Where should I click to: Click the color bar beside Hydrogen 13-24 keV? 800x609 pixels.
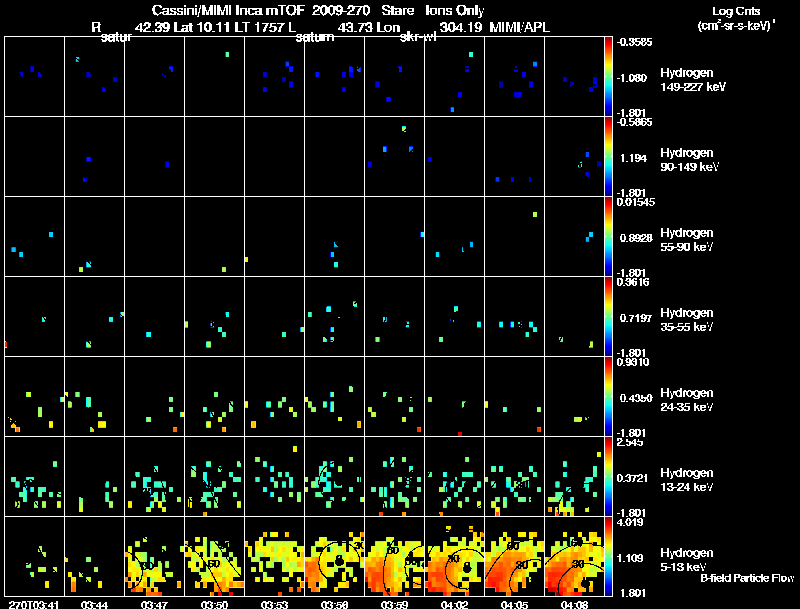(608, 477)
